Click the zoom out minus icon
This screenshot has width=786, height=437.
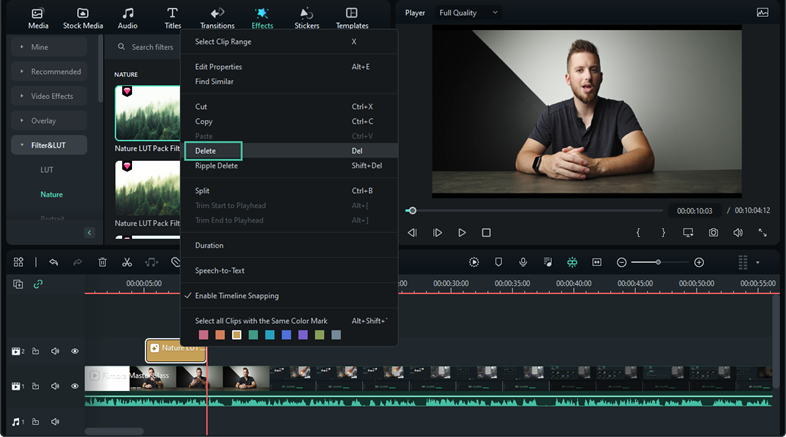click(622, 262)
